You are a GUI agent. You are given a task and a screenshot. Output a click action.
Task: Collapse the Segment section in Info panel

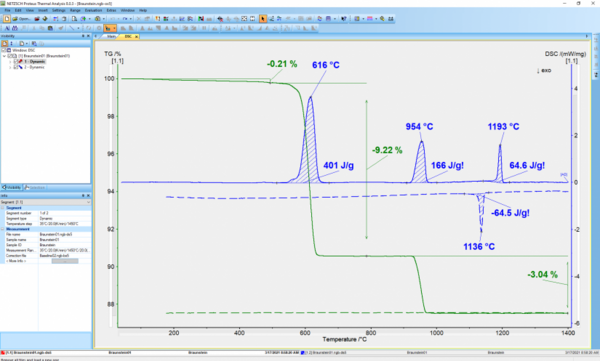(x=3, y=208)
